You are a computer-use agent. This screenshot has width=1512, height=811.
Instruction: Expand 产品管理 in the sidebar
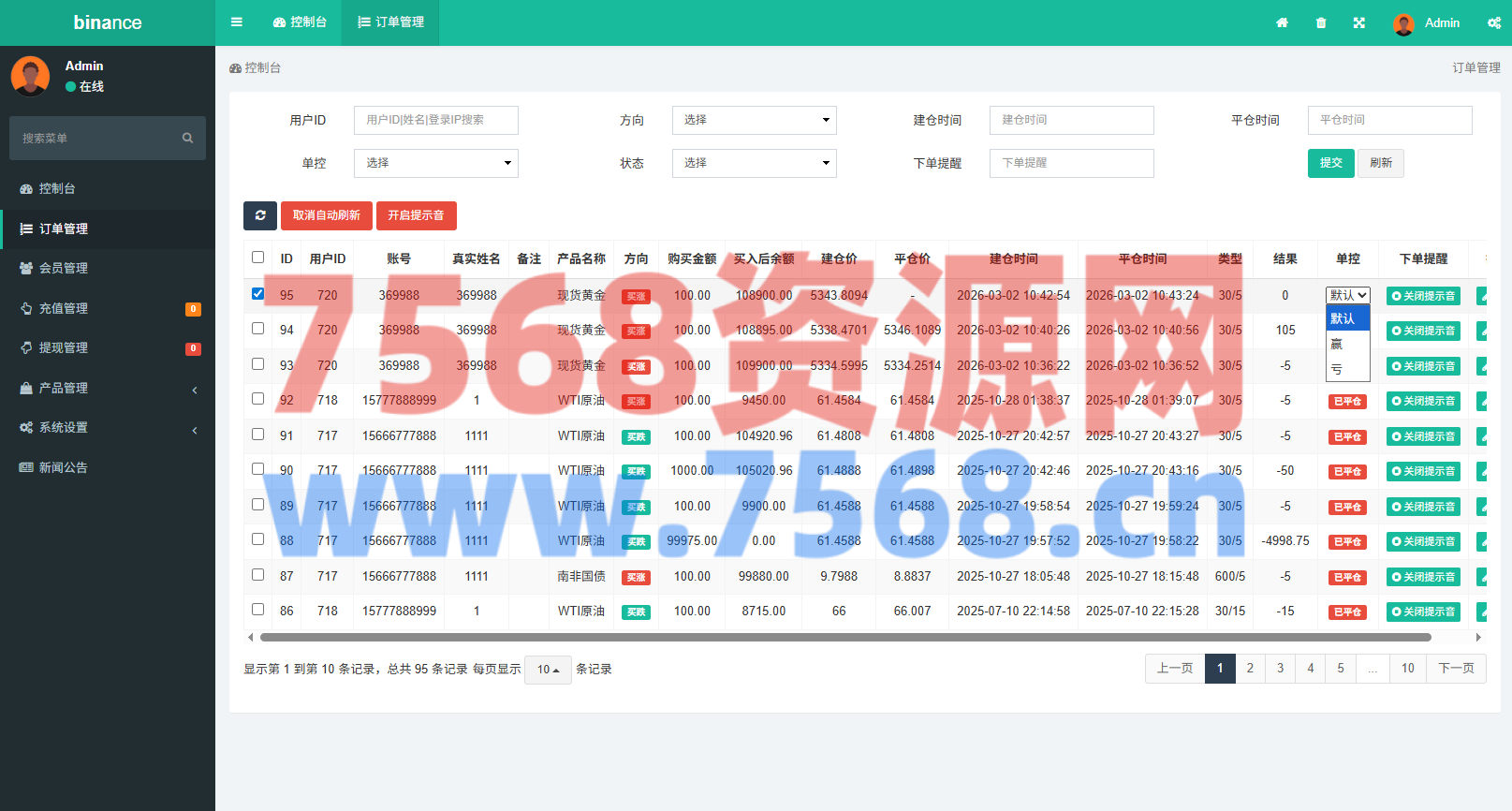click(x=108, y=388)
